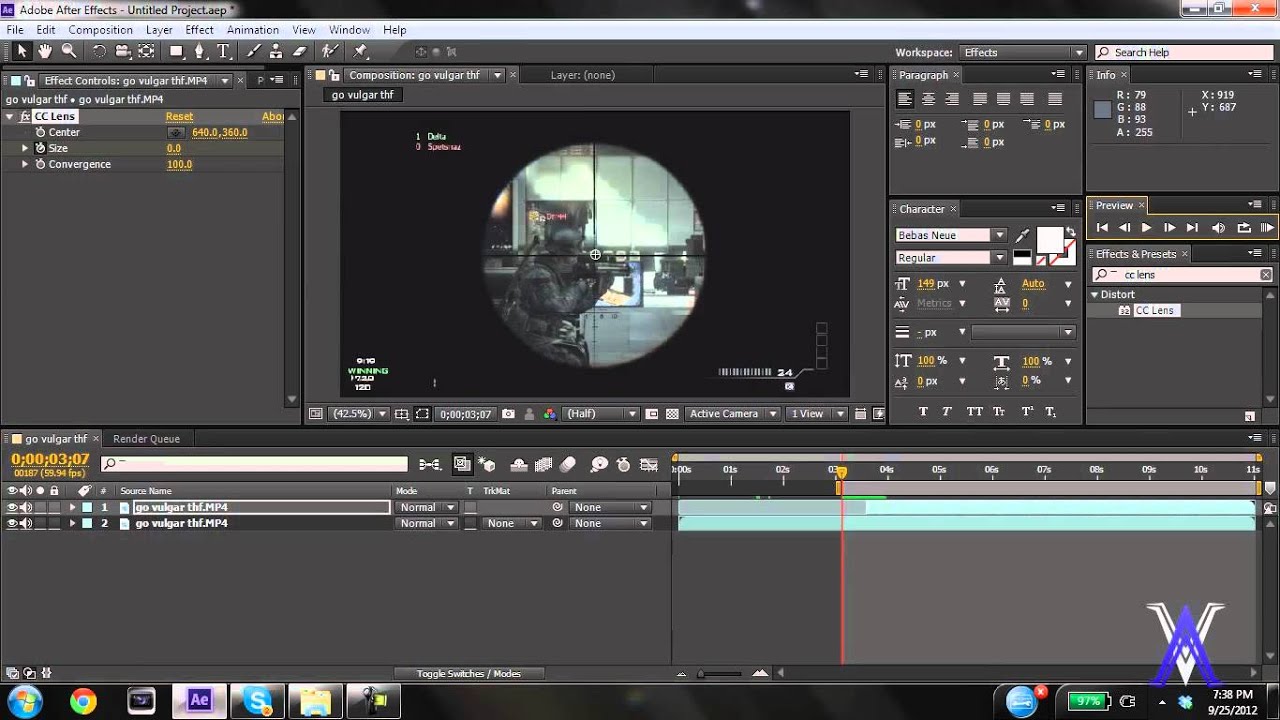1280x720 pixels.
Task: Click Show Channel color circles icon
Action: (549, 414)
